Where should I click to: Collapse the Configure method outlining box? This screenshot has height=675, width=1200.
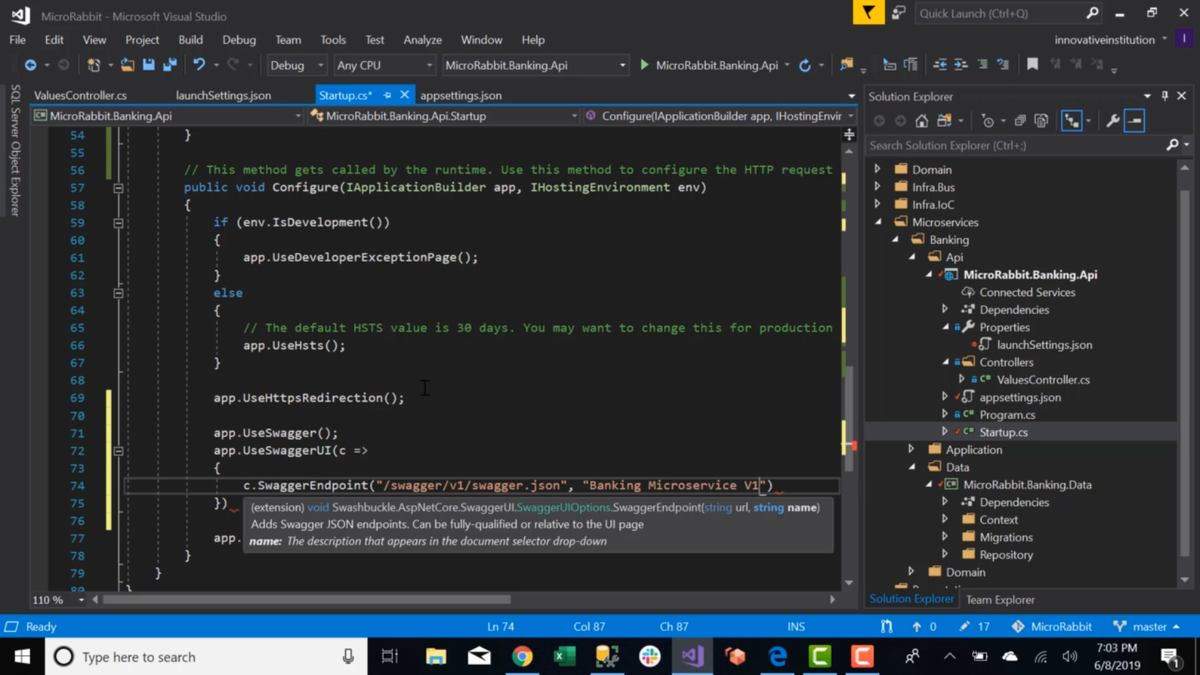pyautogui.click(x=118, y=187)
